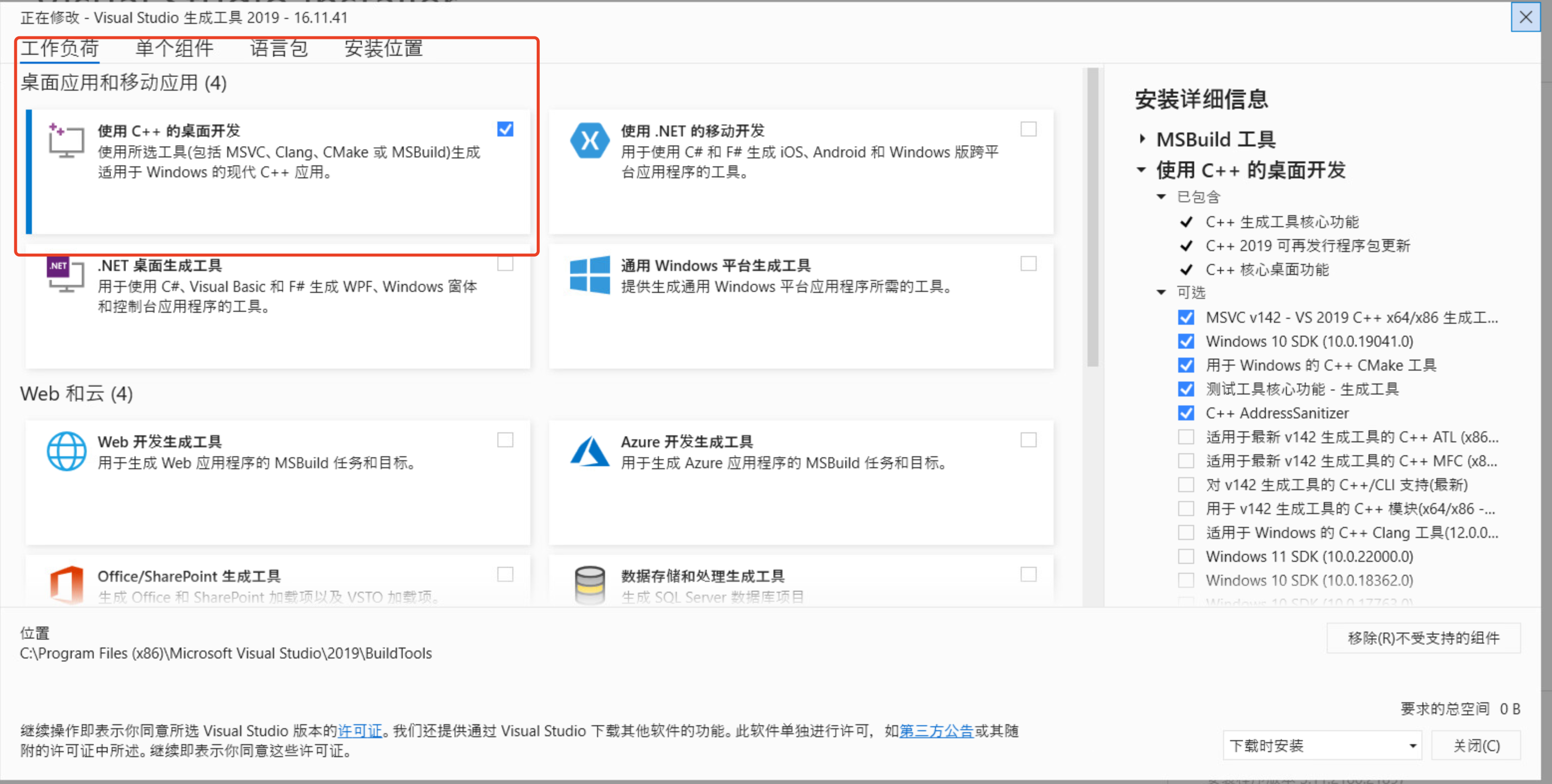Select the C++ 2019 可再发行程序包更新 item
This screenshot has width=1552, height=784.
pyautogui.click(x=1307, y=246)
